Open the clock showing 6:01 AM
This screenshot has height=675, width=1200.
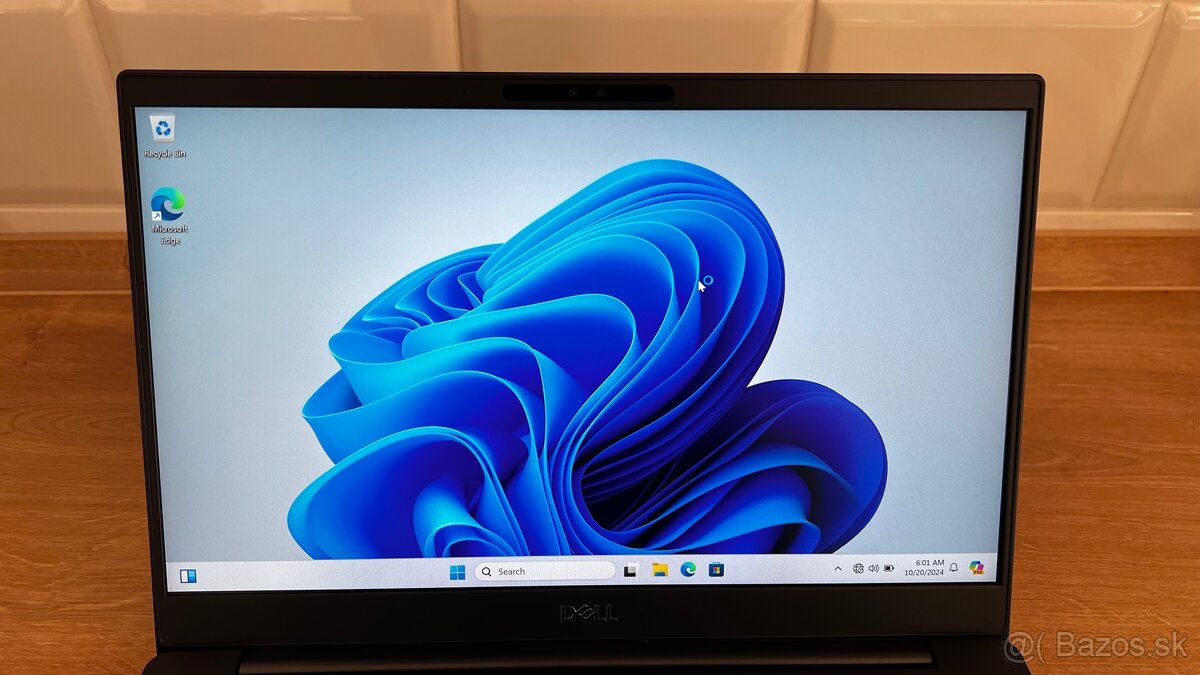[930, 563]
